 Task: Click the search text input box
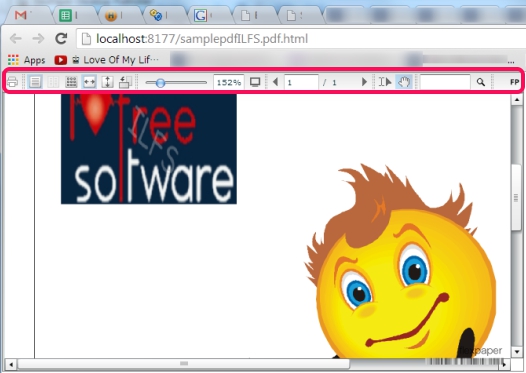pyautogui.click(x=445, y=82)
